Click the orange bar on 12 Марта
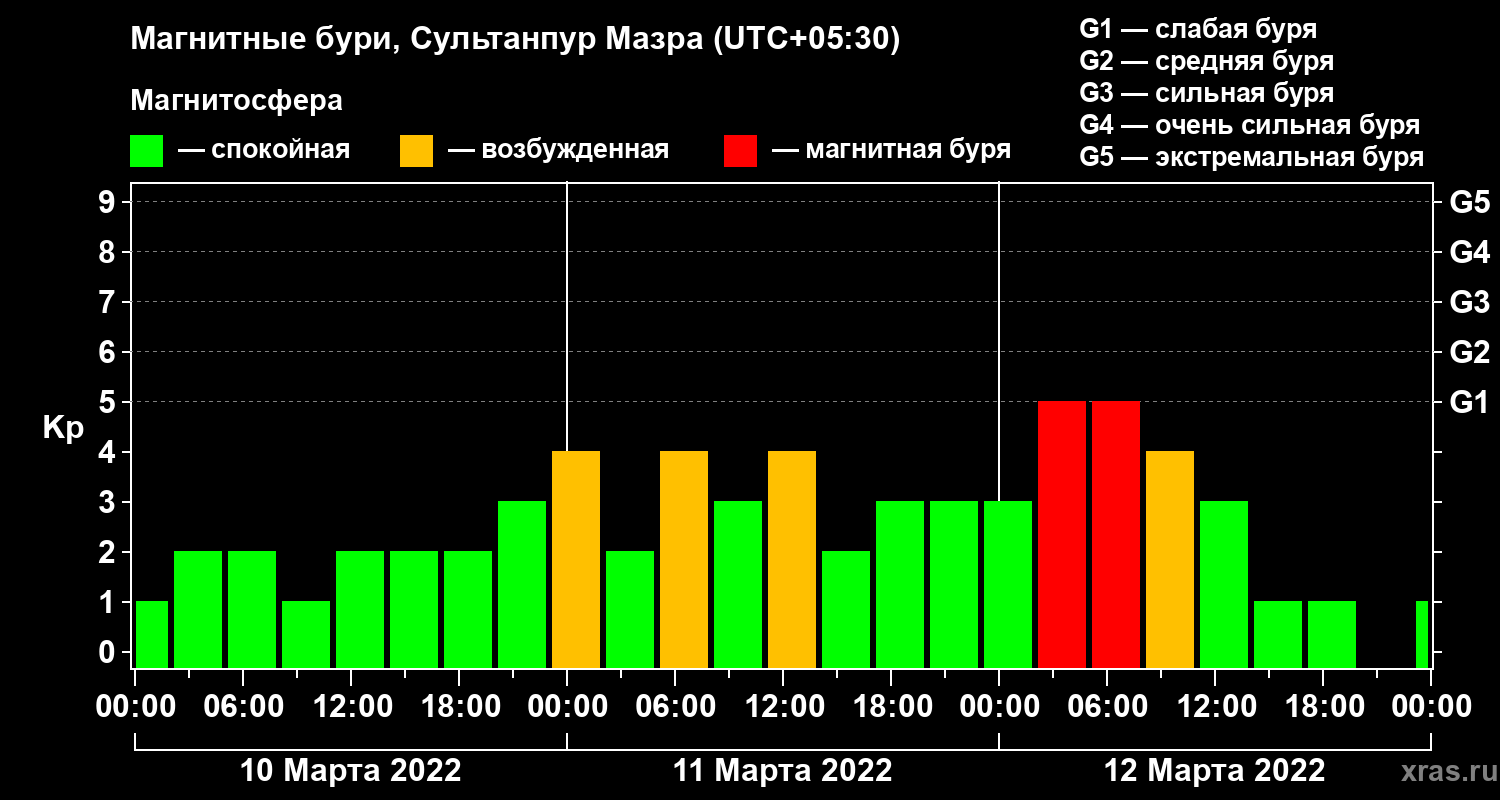Viewport: 1500px width, 800px height. tap(1170, 559)
